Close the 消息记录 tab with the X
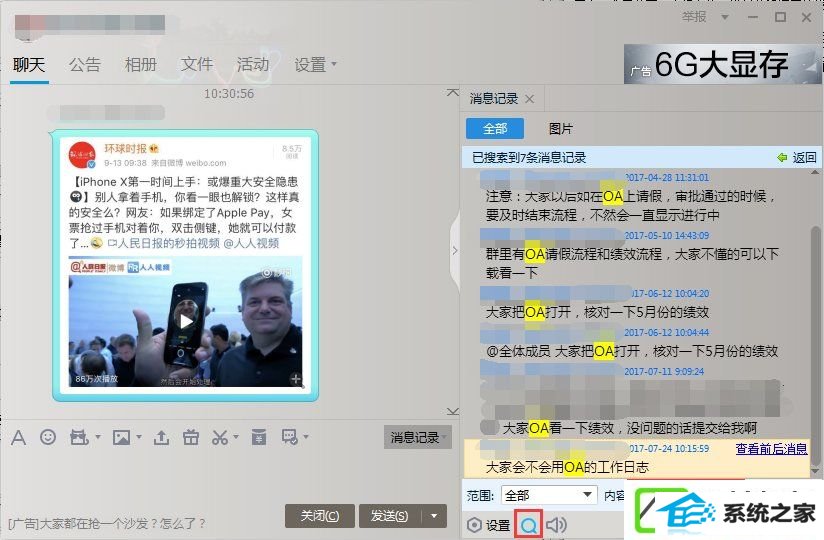 [530, 99]
